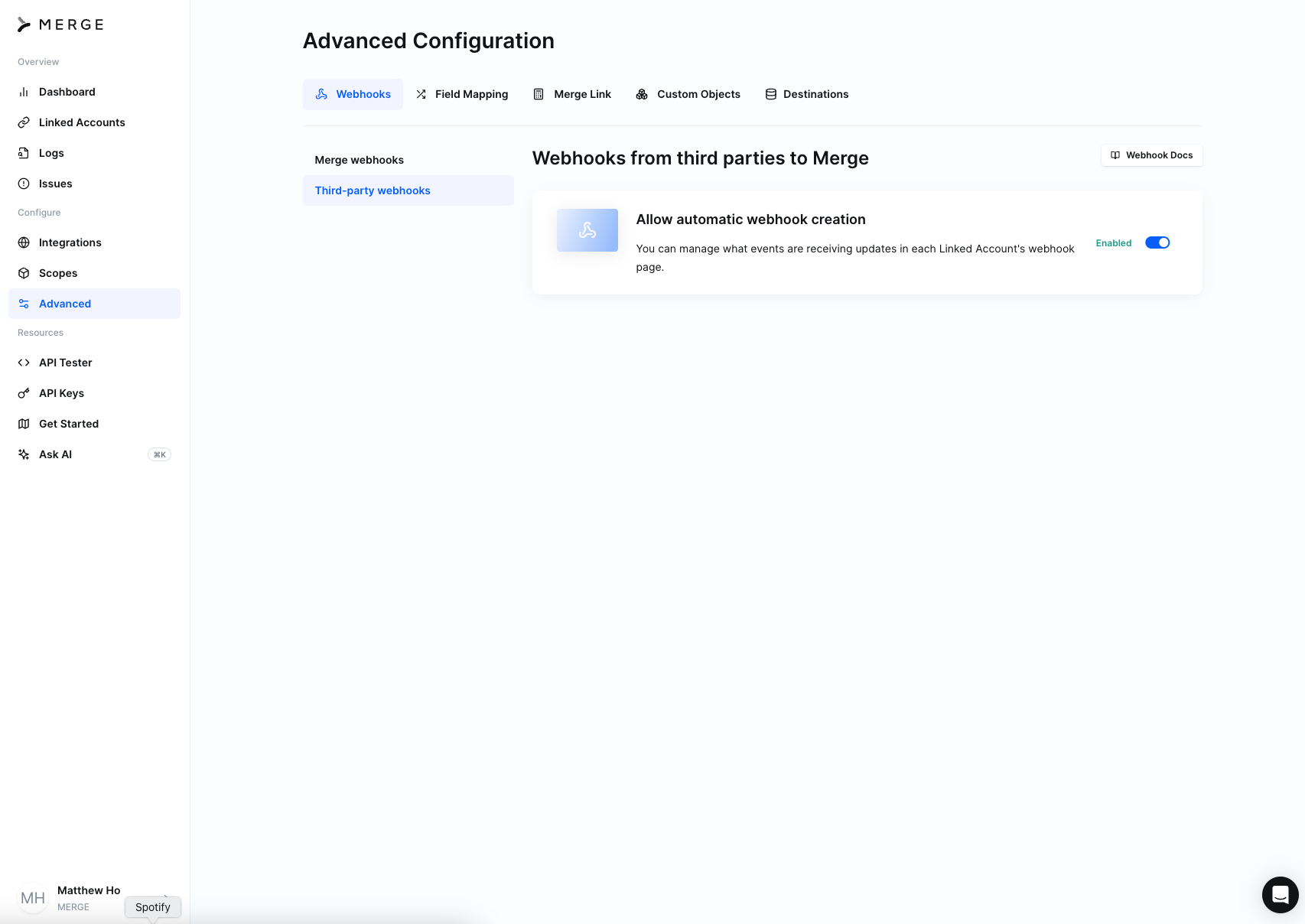Click the Linked Accounts chain-link icon
This screenshot has height=924, width=1305.
[24, 122]
